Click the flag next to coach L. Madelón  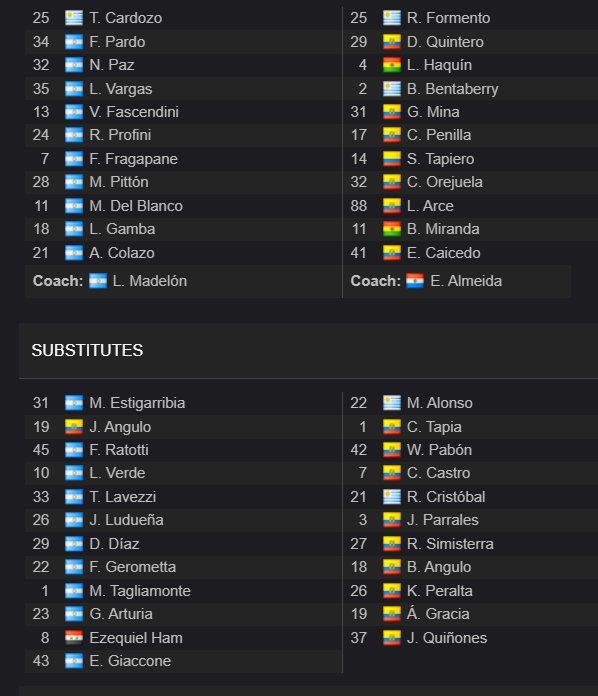point(98,281)
